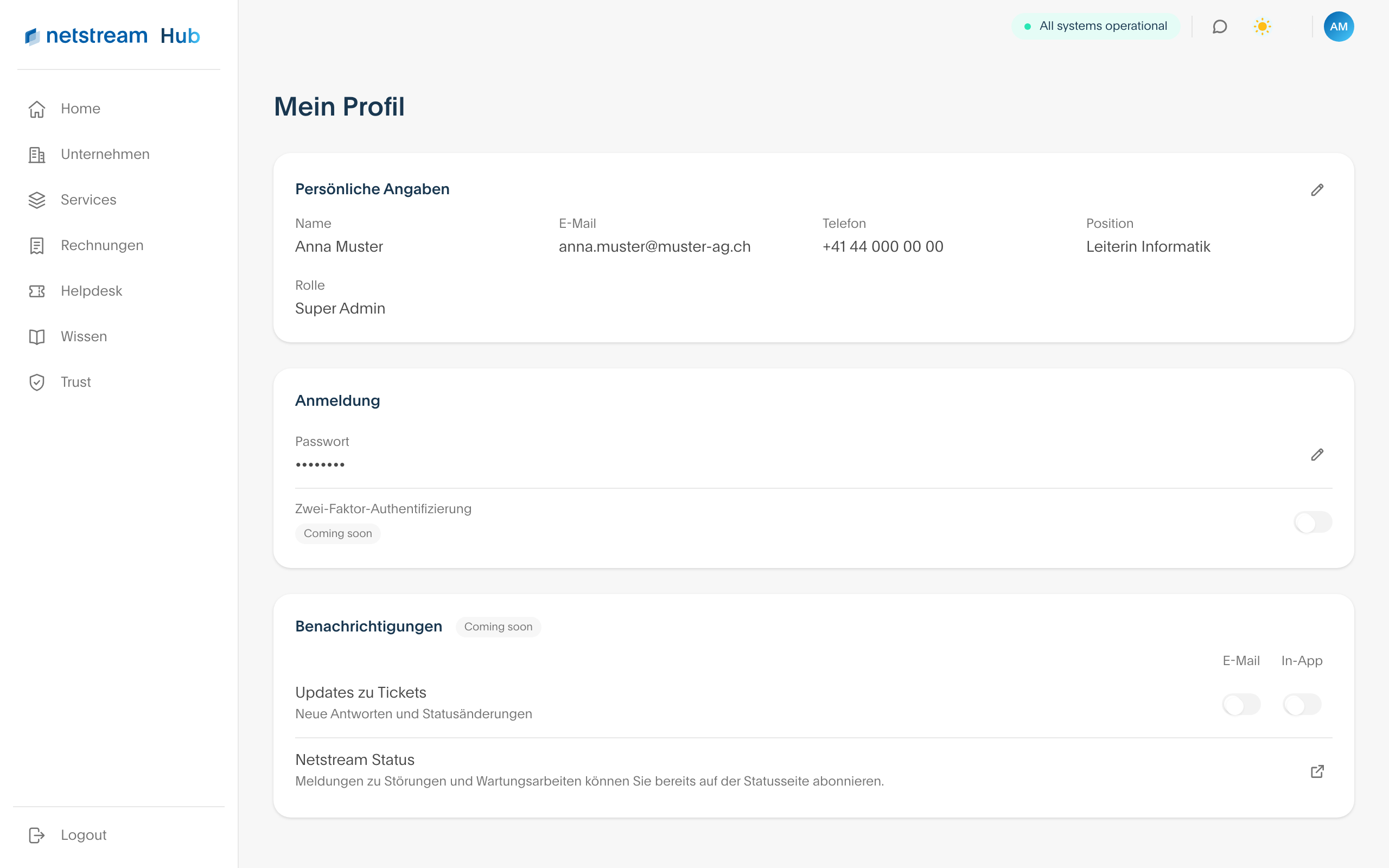Click the netstream Hub logo
This screenshot has height=868, width=1389.
click(112, 36)
